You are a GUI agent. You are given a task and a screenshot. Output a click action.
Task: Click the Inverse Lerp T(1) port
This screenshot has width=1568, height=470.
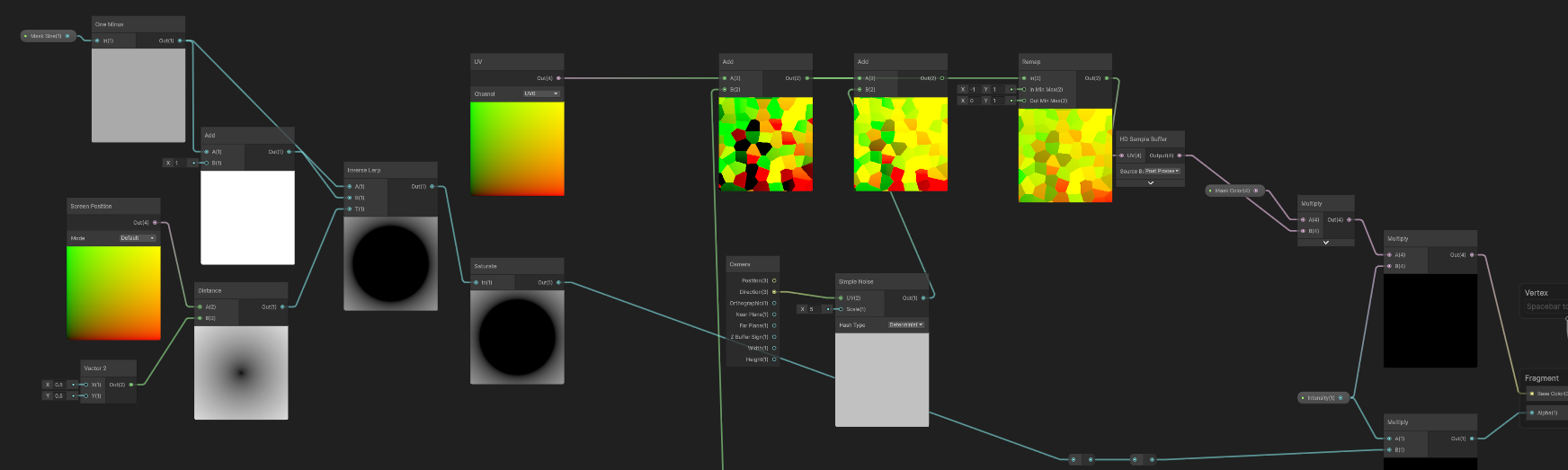click(349, 208)
